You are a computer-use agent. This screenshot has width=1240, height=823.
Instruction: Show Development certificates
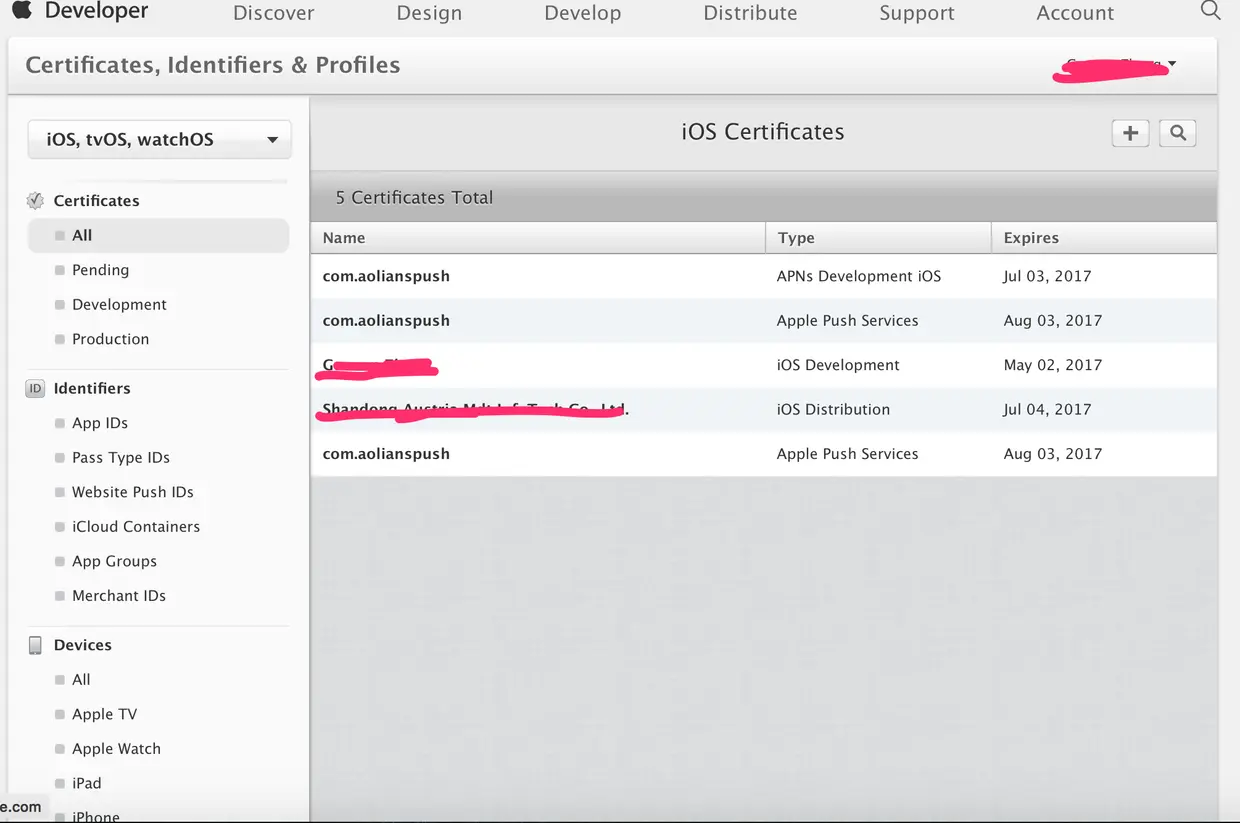click(119, 304)
